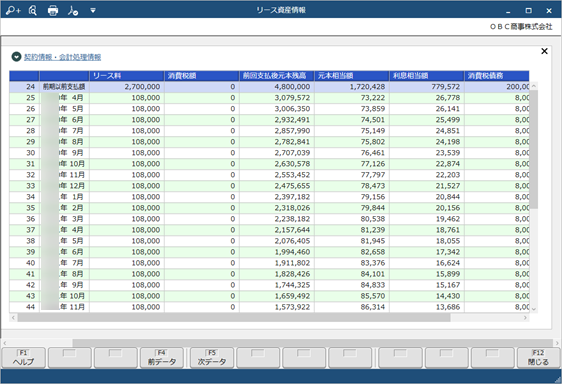The image size is (562, 384).
Task: Click the 消費税額 column header
Action: click(x=202, y=76)
